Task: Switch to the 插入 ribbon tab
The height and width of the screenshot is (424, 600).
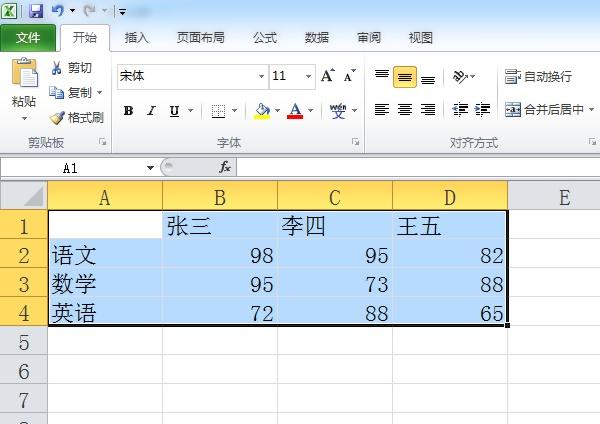Action: coord(136,38)
